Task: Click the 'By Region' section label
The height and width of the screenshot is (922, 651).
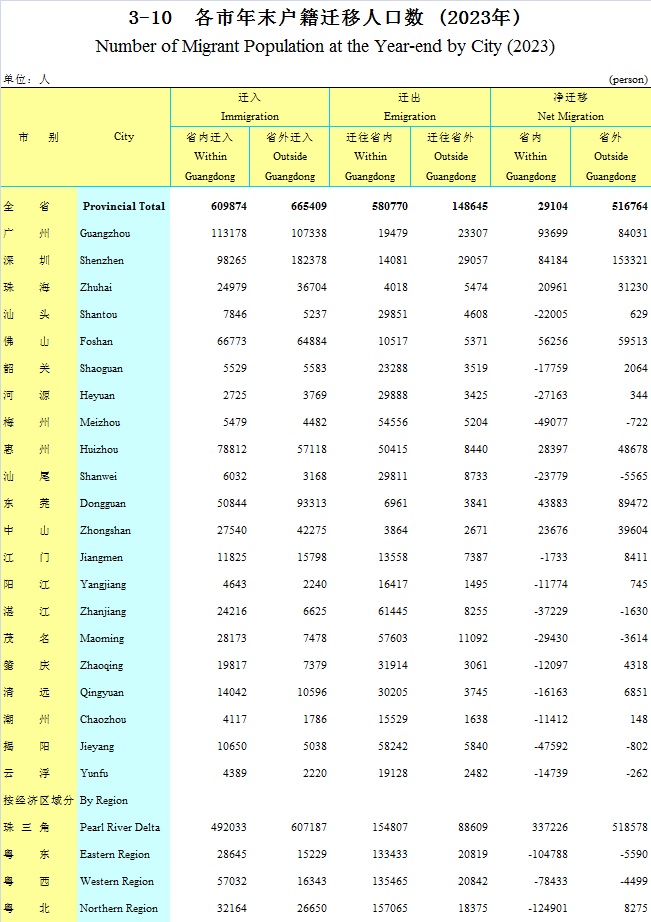Action: click(x=104, y=801)
